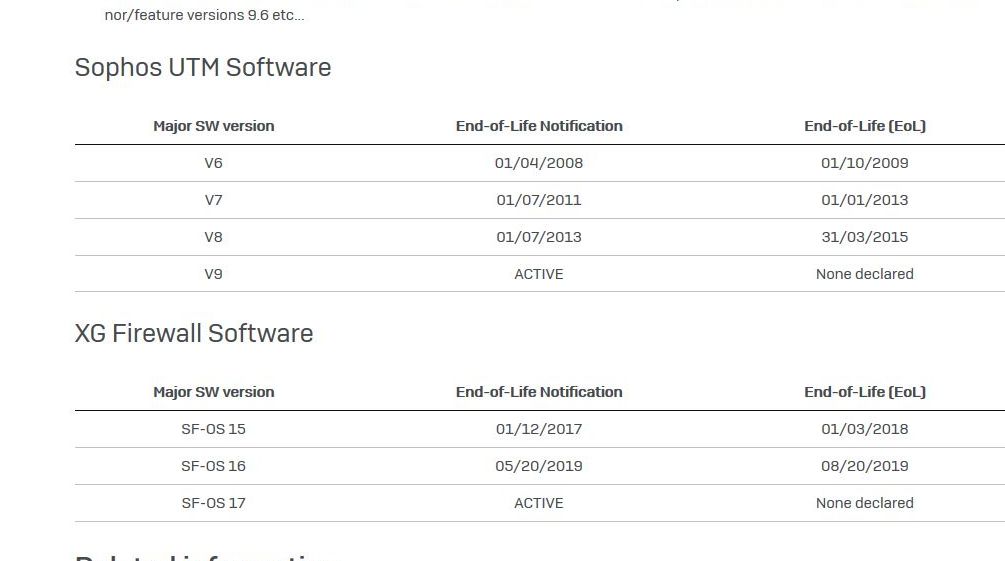
Task: Select the V9 version cell
Action: 213,274
